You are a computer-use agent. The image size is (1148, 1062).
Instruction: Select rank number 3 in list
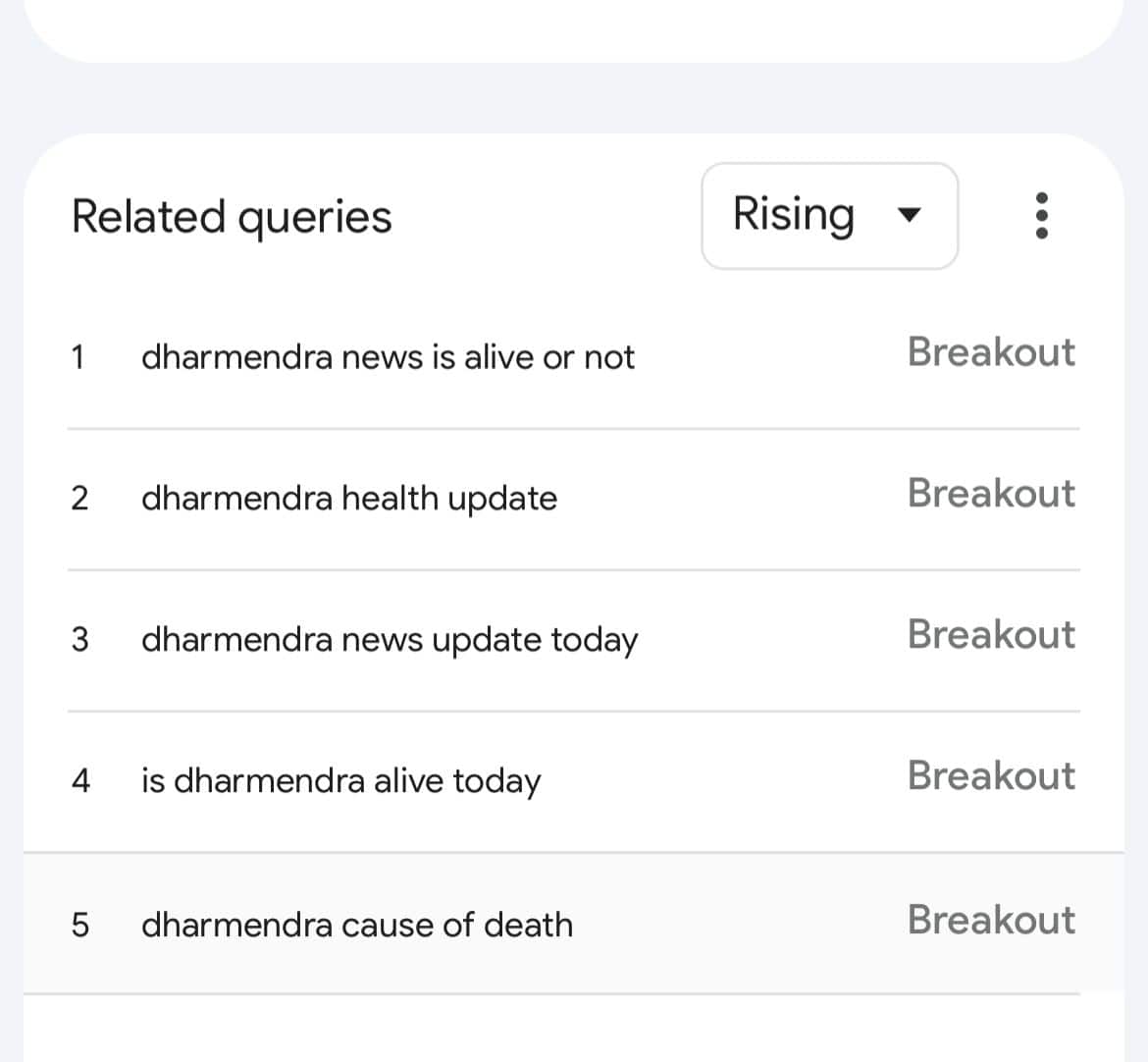pos(79,640)
